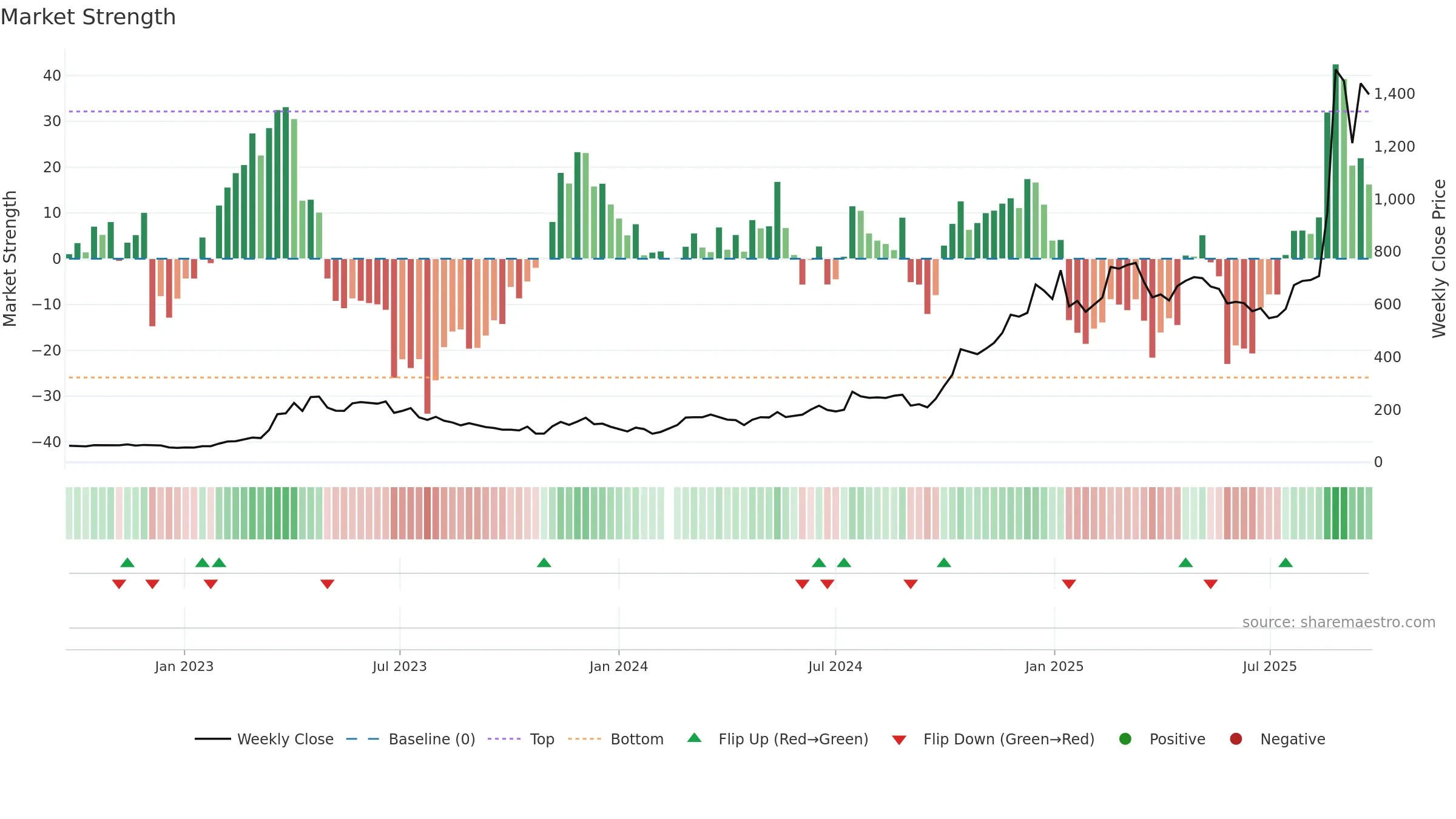
Task: Select the red flip-down marker just right of the Jan 2025 gridline
Action: pyautogui.click(x=1069, y=584)
